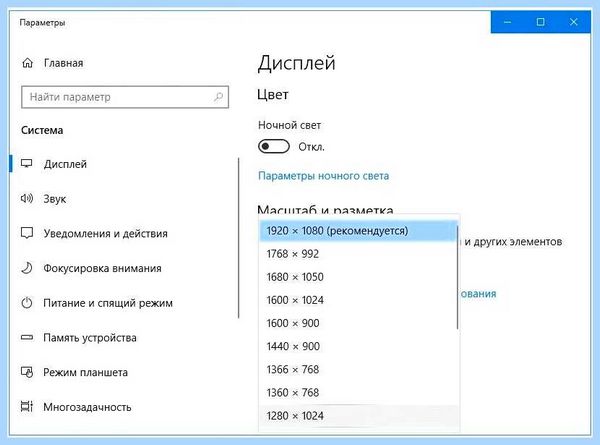
Task: Click the sidebar vertical scrollbar
Action: coord(238,238)
